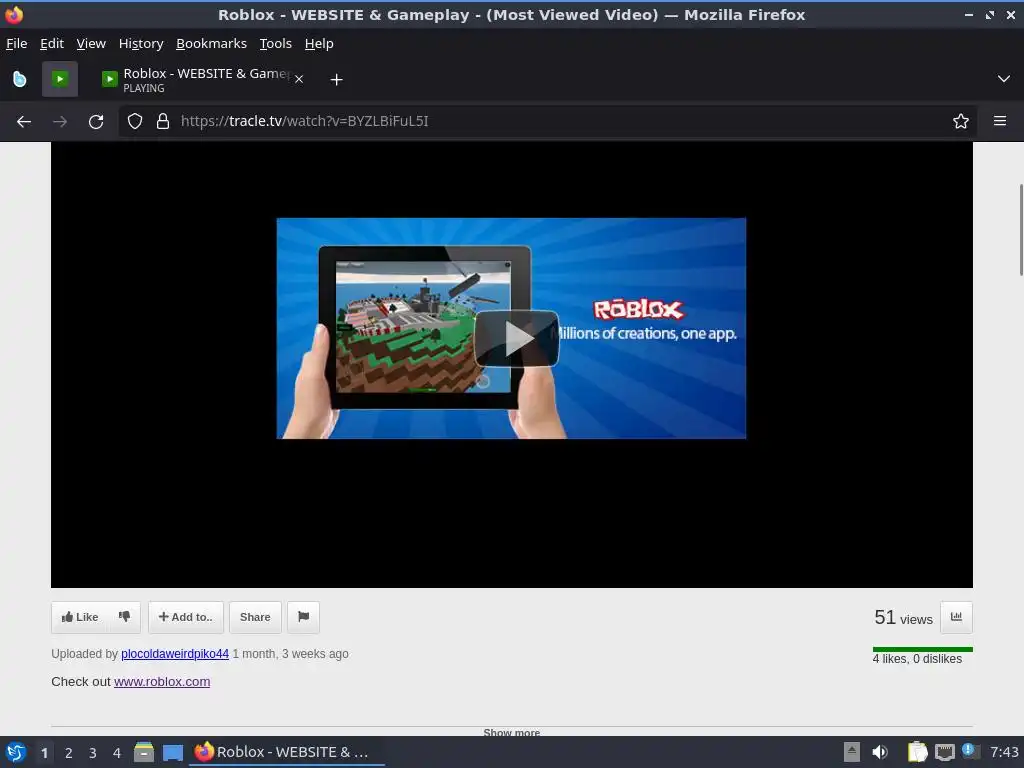This screenshot has width=1024, height=768.
Task: Dislike the video with thumbs down
Action: (x=124, y=617)
